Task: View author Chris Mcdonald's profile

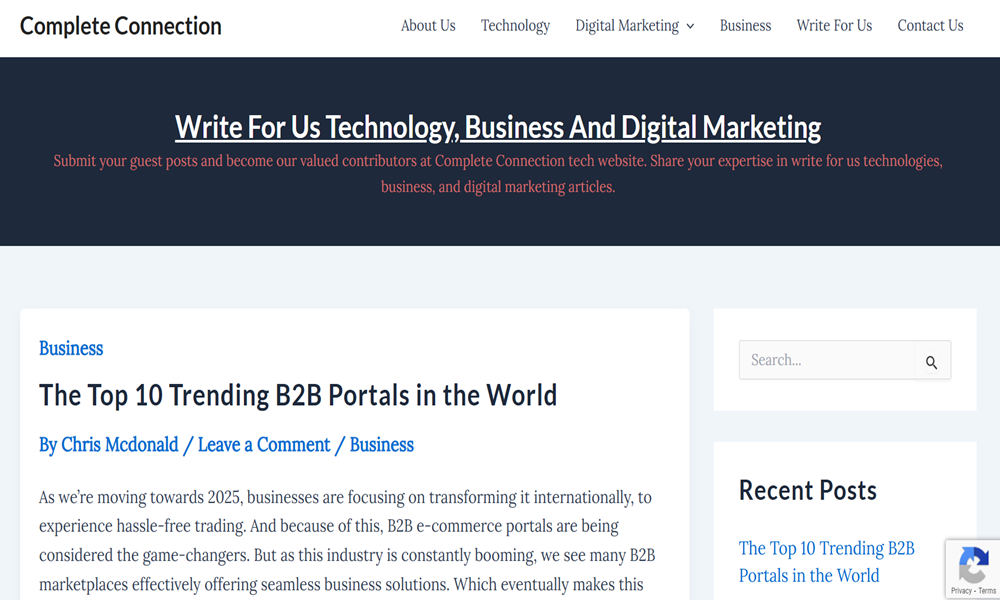Action: tap(120, 445)
